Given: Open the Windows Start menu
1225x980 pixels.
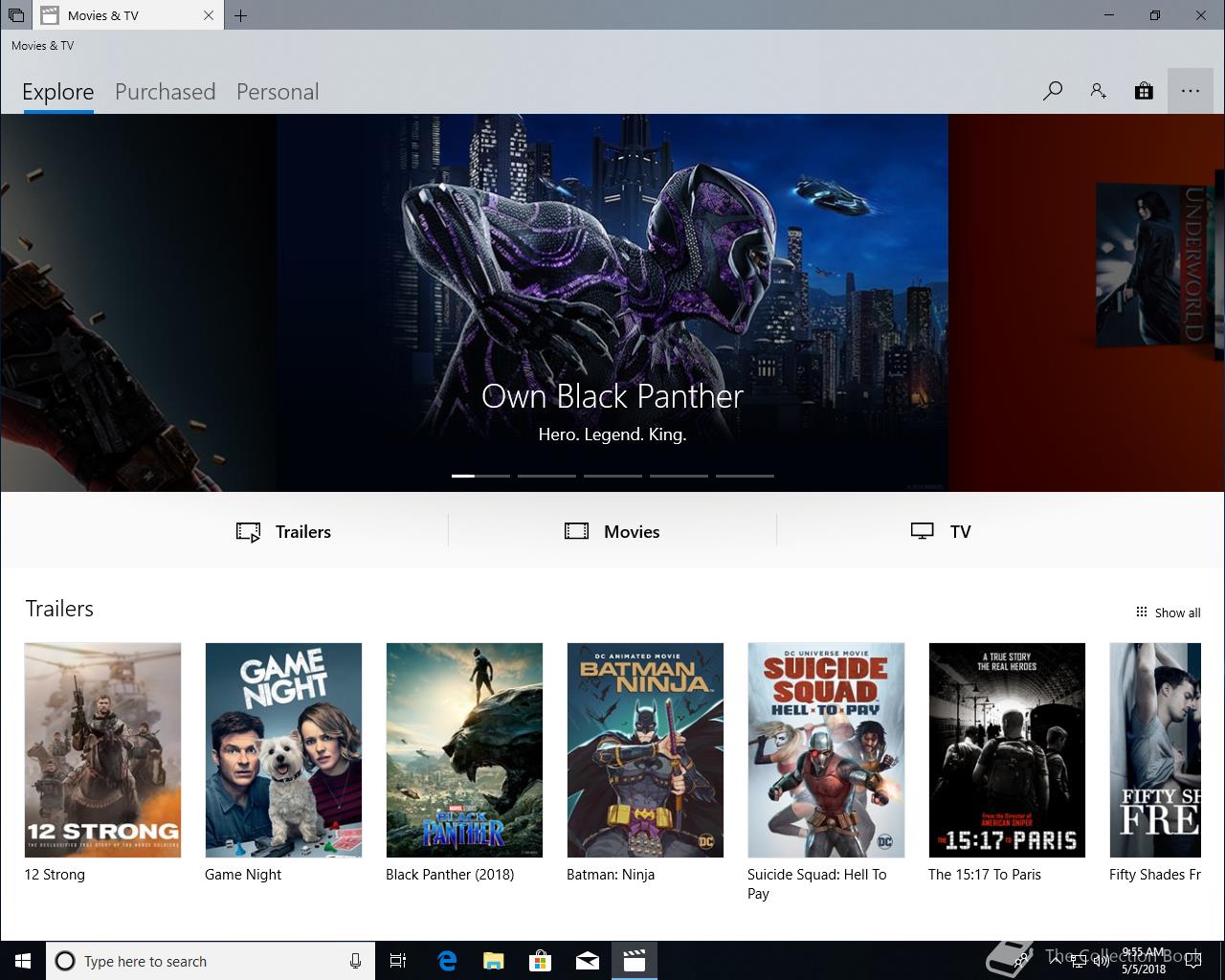Looking at the screenshot, I should click(23, 961).
